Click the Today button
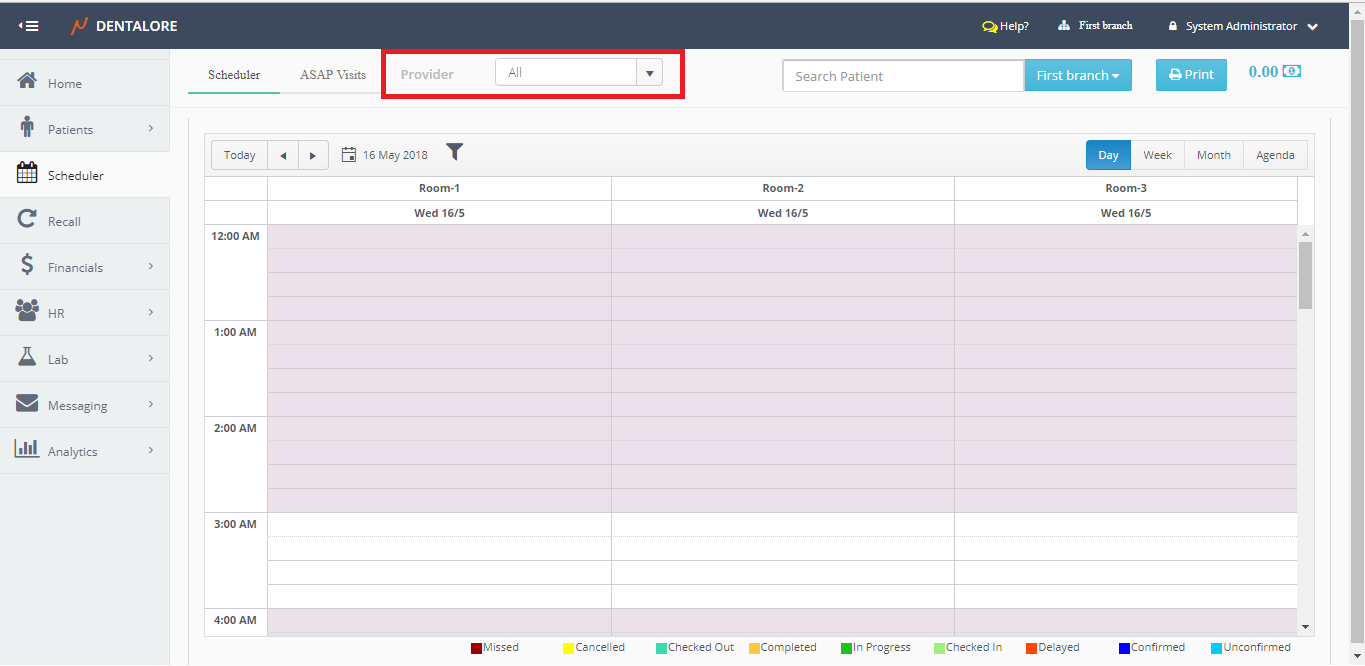The image size is (1365, 666). click(x=240, y=156)
